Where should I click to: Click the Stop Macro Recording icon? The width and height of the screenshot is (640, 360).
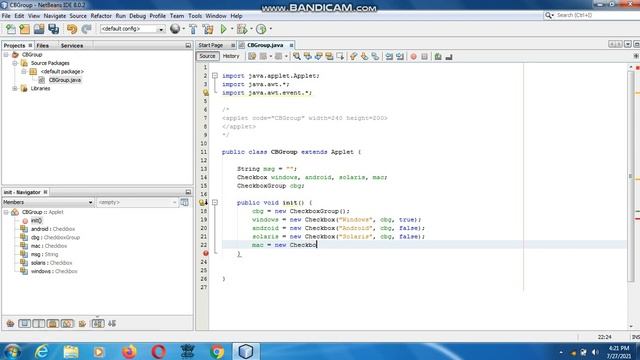pyautogui.click(x=424, y=56)
